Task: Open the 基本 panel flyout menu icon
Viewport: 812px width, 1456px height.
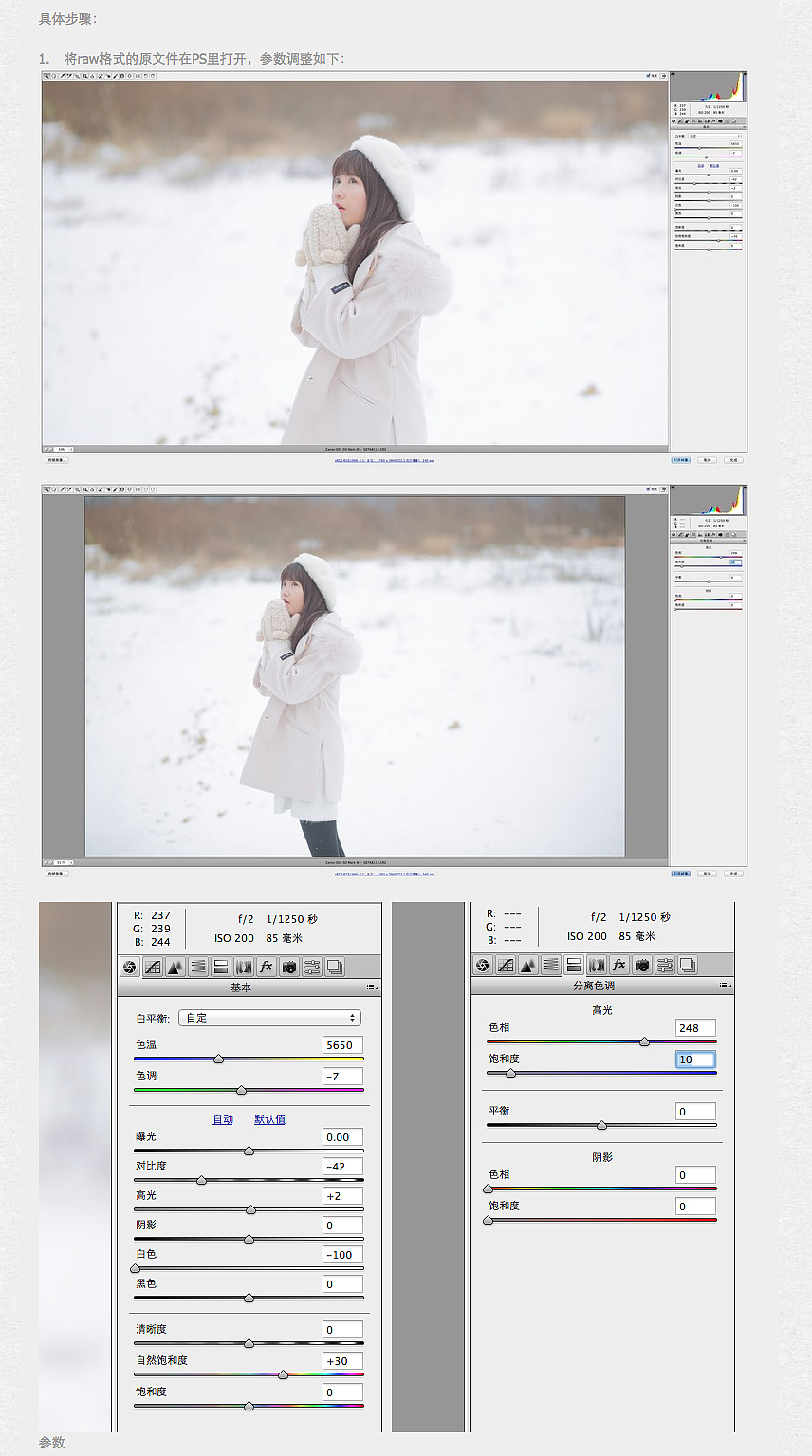Action: coord(373,987)
